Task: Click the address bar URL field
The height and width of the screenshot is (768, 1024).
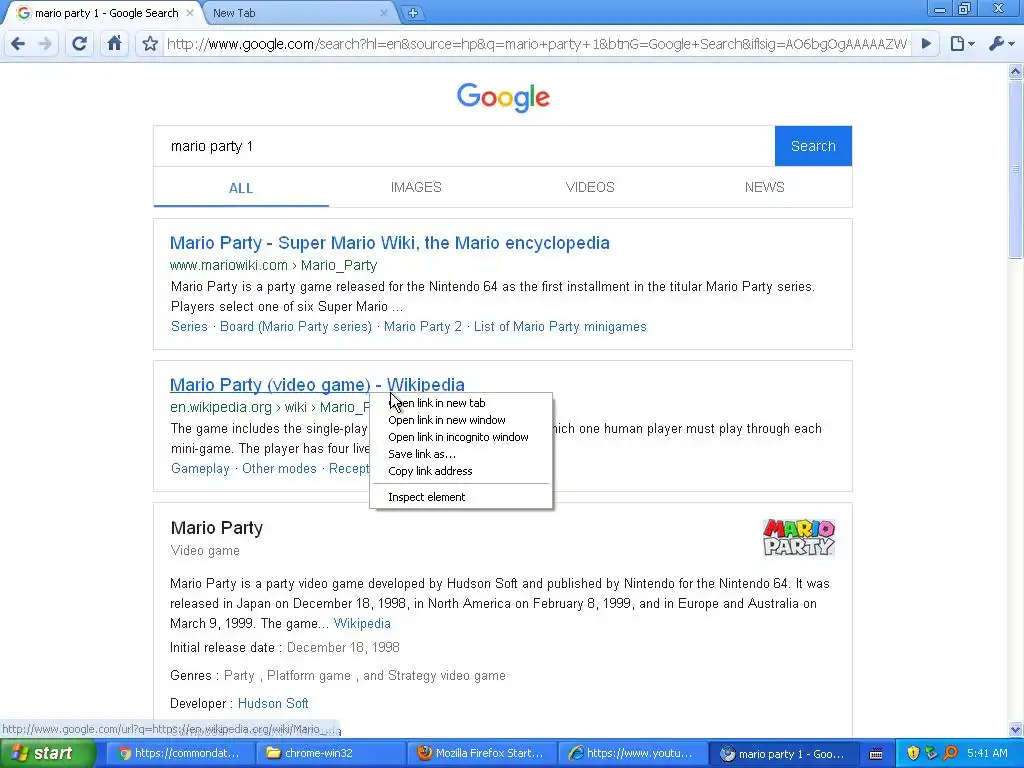Action: (x=537, y=44)
